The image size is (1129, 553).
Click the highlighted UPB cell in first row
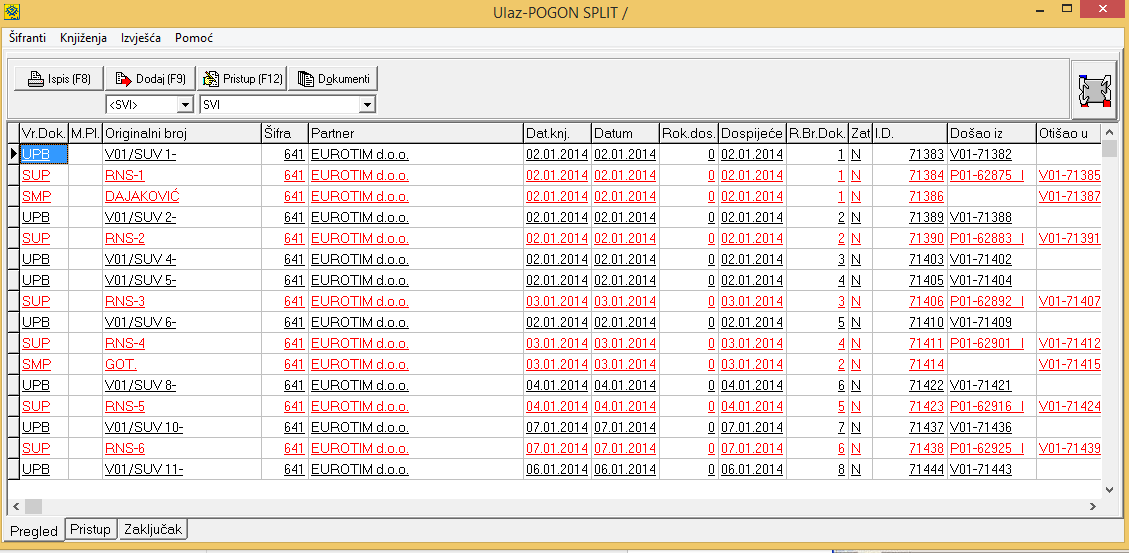(44, 154)
